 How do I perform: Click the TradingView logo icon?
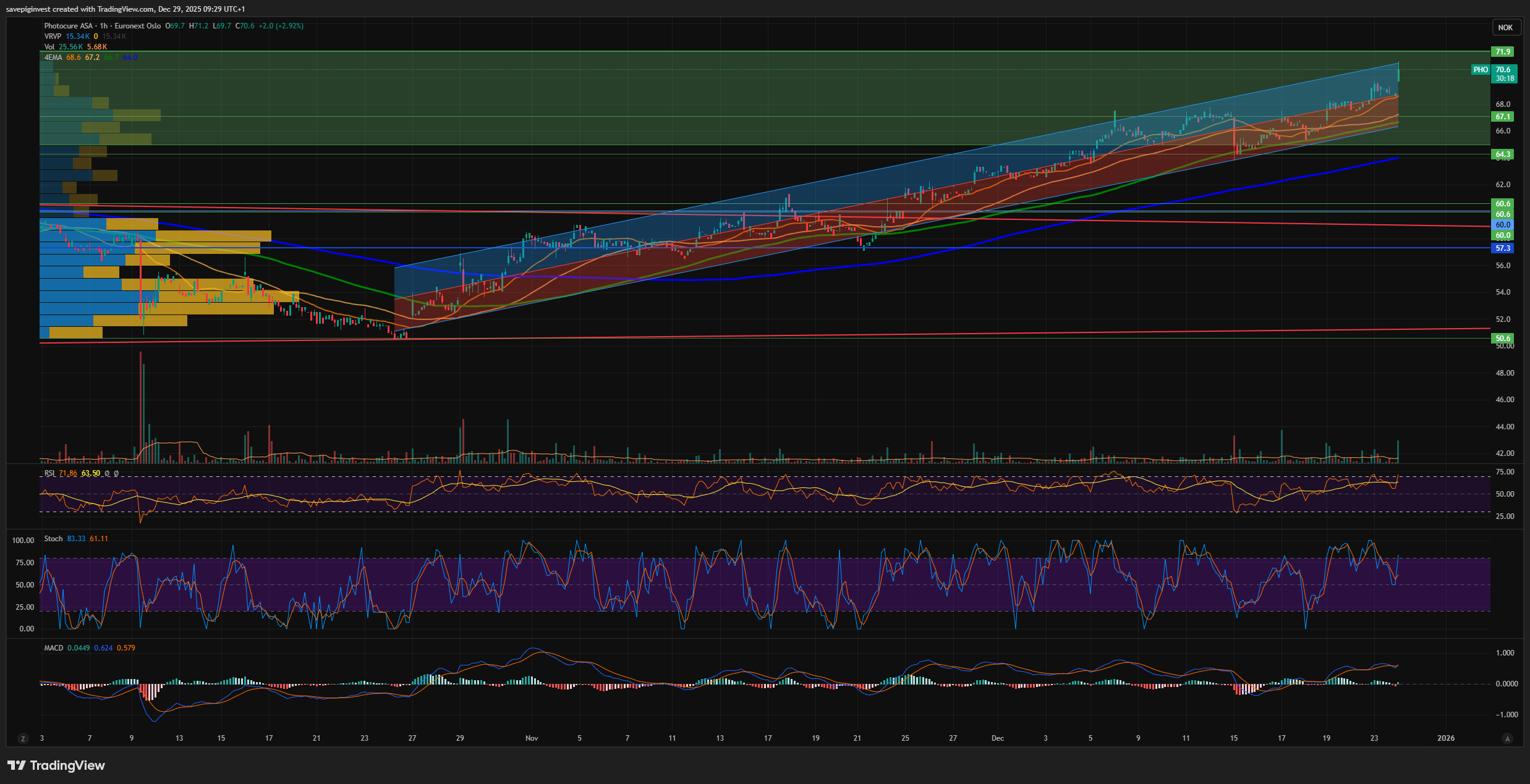coord(17,765)
